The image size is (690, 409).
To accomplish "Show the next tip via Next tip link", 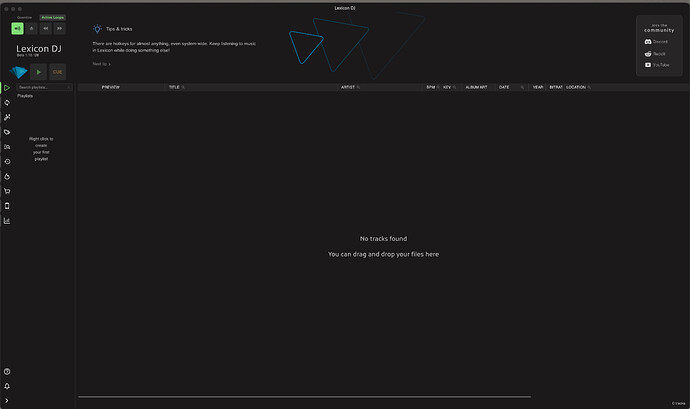I will (101, 64).
